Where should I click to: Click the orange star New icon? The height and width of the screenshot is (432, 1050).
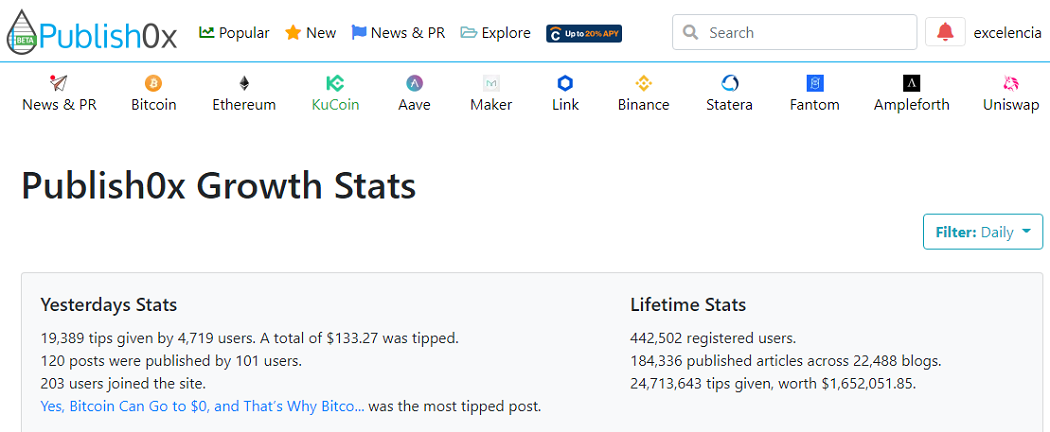coord(293,33)
